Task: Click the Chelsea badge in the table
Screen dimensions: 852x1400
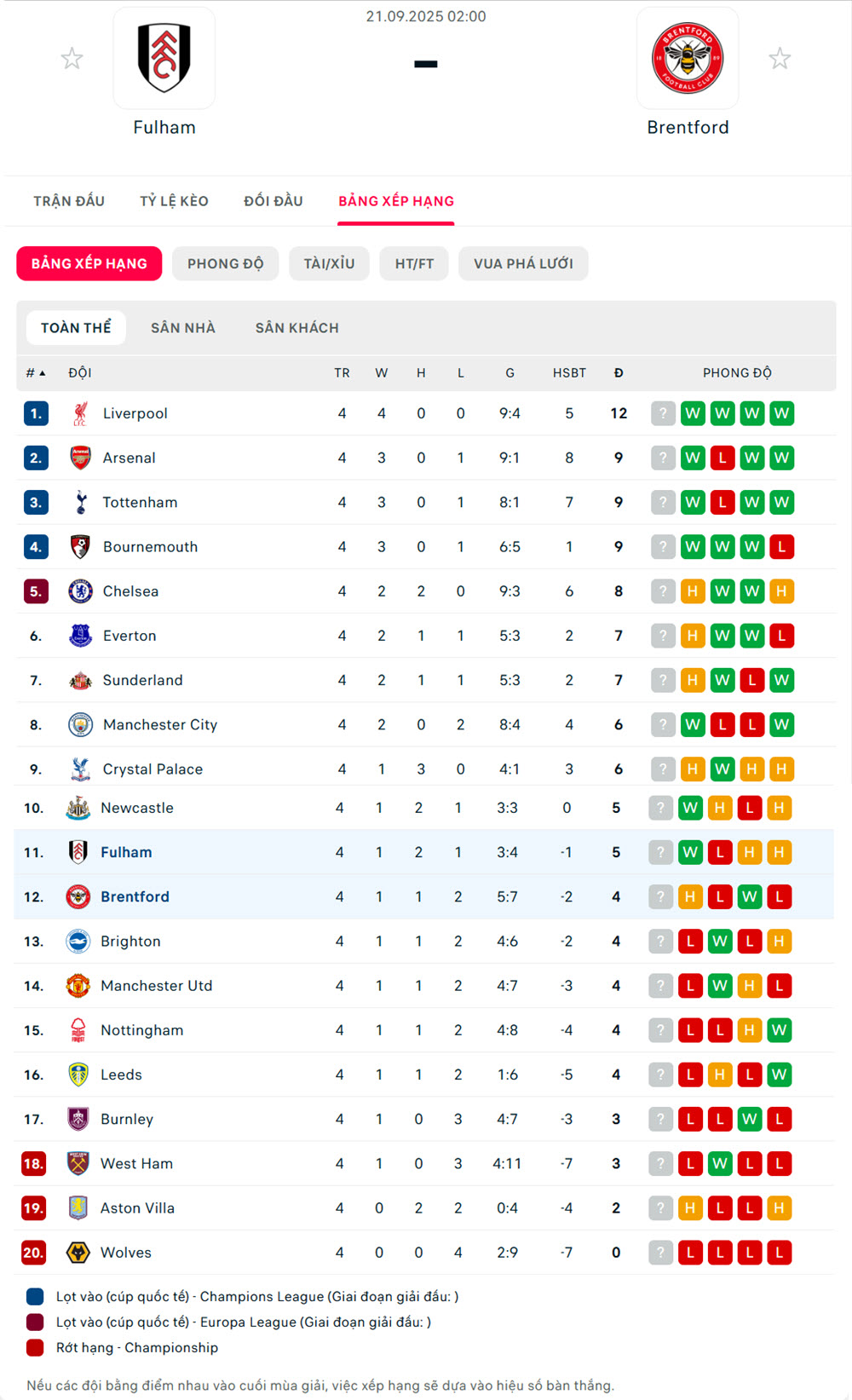Action: point(80,591)
